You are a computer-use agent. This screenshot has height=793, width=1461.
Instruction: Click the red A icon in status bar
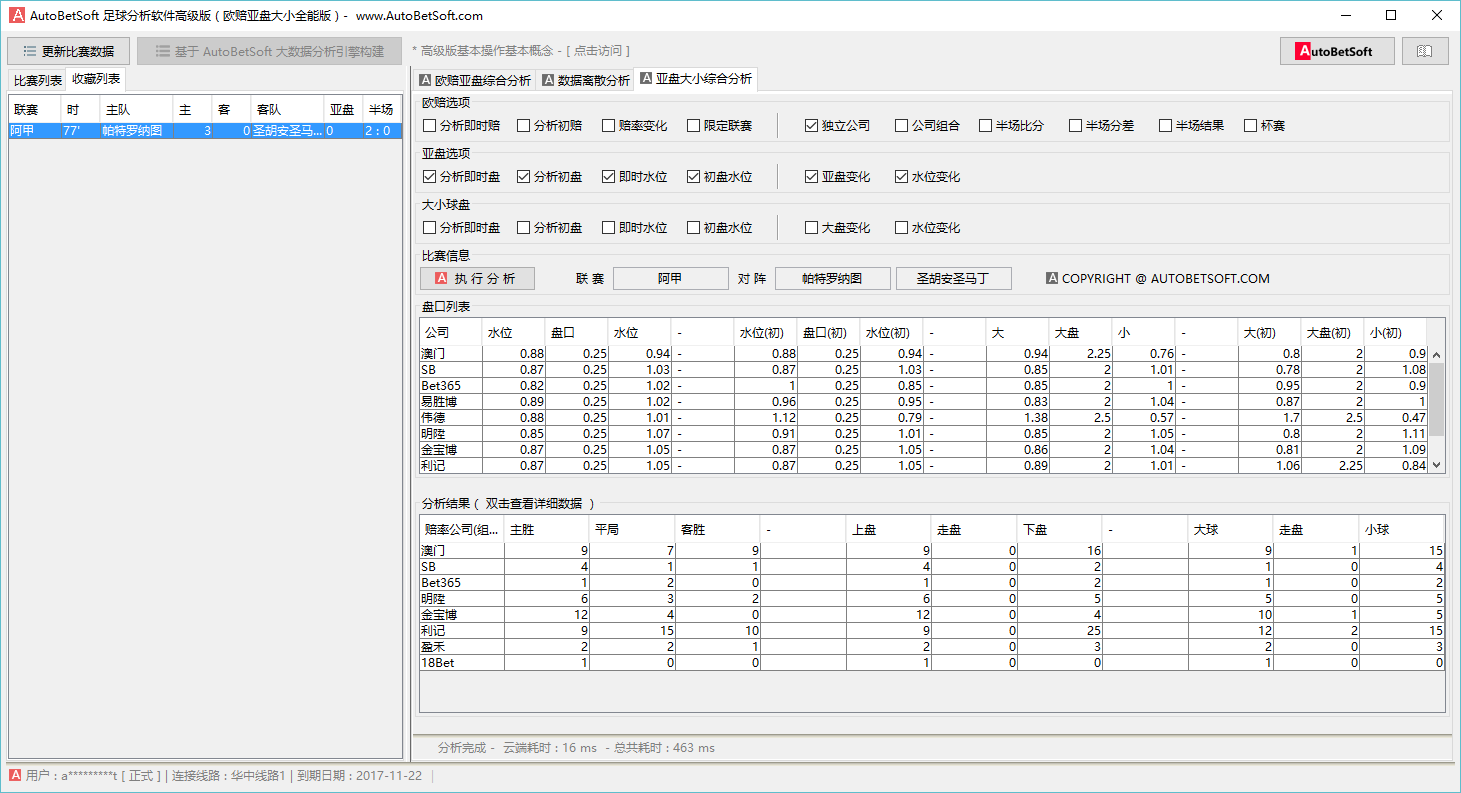pos(15,775)
